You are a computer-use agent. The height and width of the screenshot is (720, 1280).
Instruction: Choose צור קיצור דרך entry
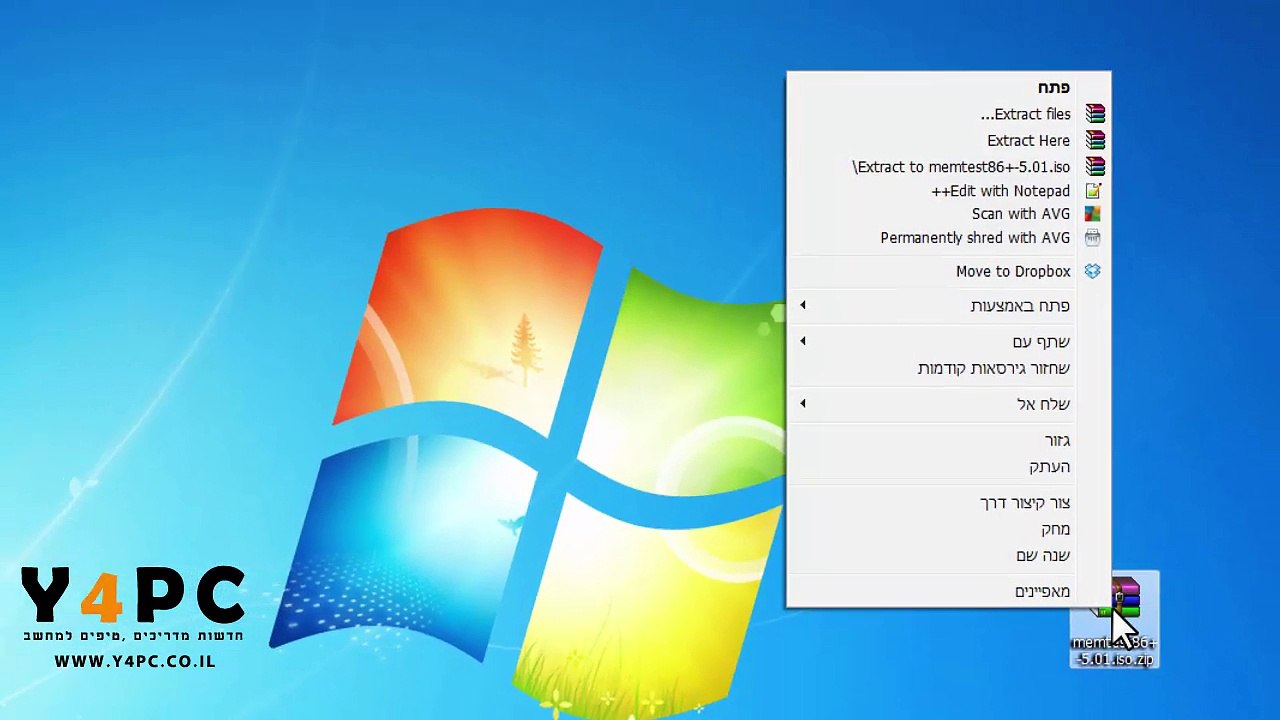pyautogui.click(x=949, y=502)
